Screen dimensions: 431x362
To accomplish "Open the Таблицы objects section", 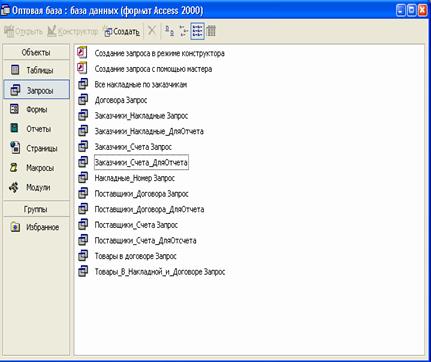I will 37,70.
